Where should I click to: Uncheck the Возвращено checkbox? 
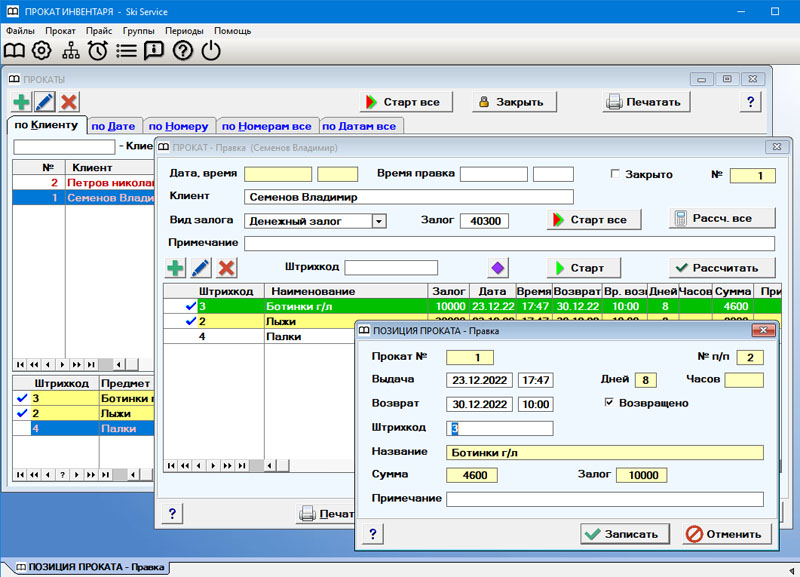(609, 403)
